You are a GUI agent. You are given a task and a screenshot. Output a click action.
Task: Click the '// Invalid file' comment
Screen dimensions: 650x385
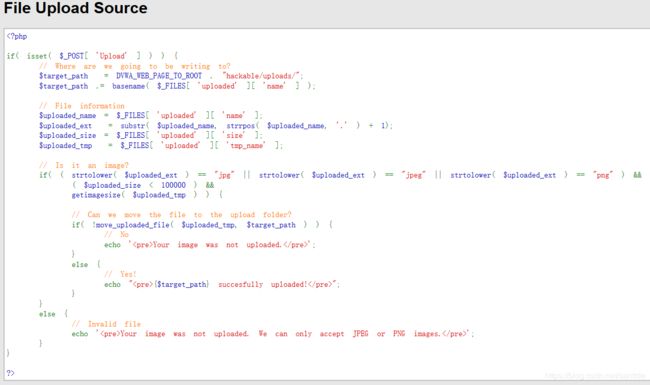pyautogui.click(x=106, y=324)
